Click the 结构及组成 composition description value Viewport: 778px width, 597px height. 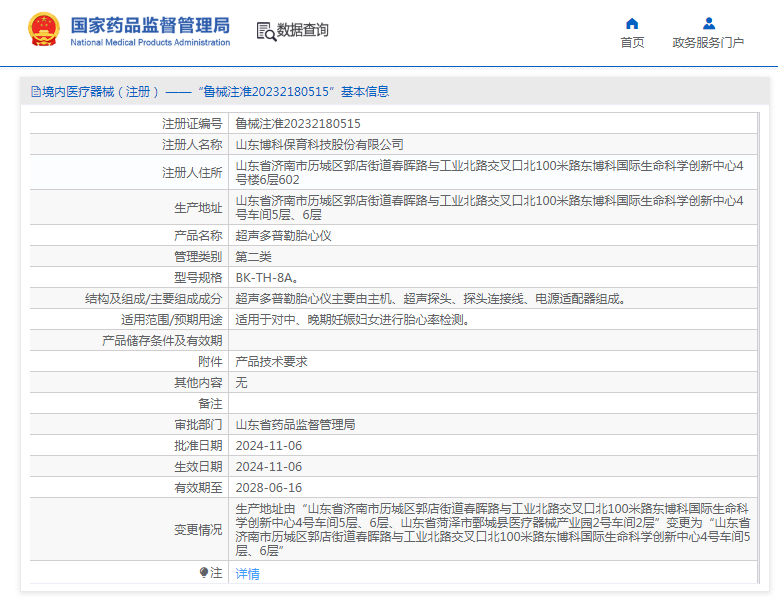430,299
